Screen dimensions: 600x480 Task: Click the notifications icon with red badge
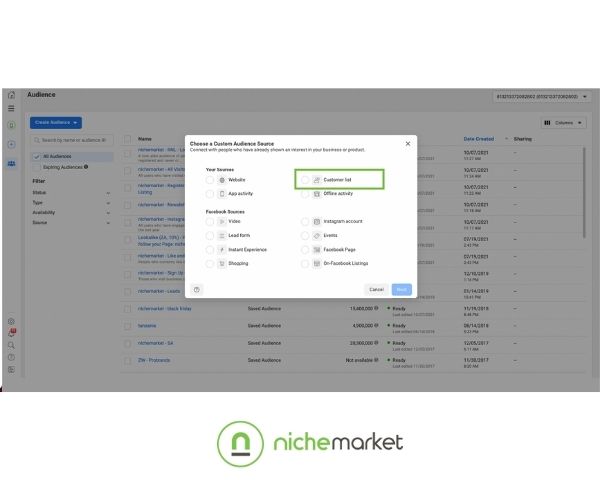pos(11,333)
